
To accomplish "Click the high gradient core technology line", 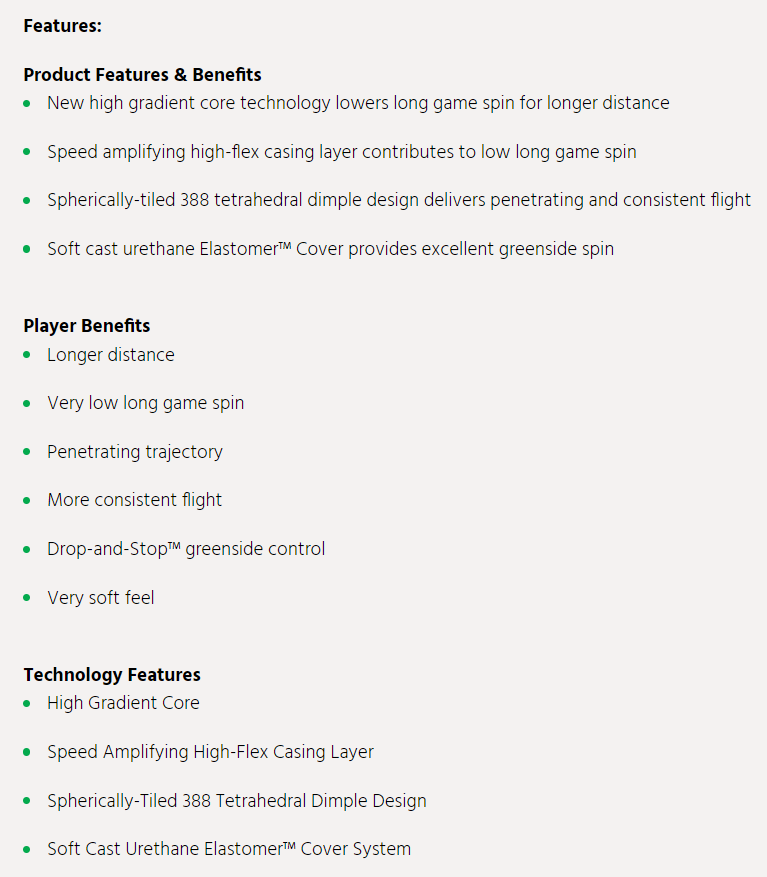I will click(358, 103).
